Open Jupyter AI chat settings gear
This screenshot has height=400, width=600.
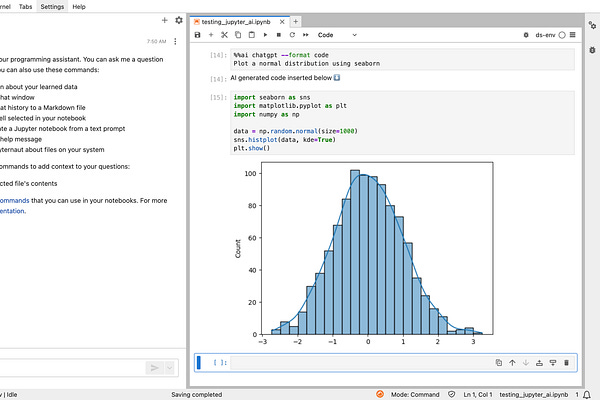click(179, 20)
